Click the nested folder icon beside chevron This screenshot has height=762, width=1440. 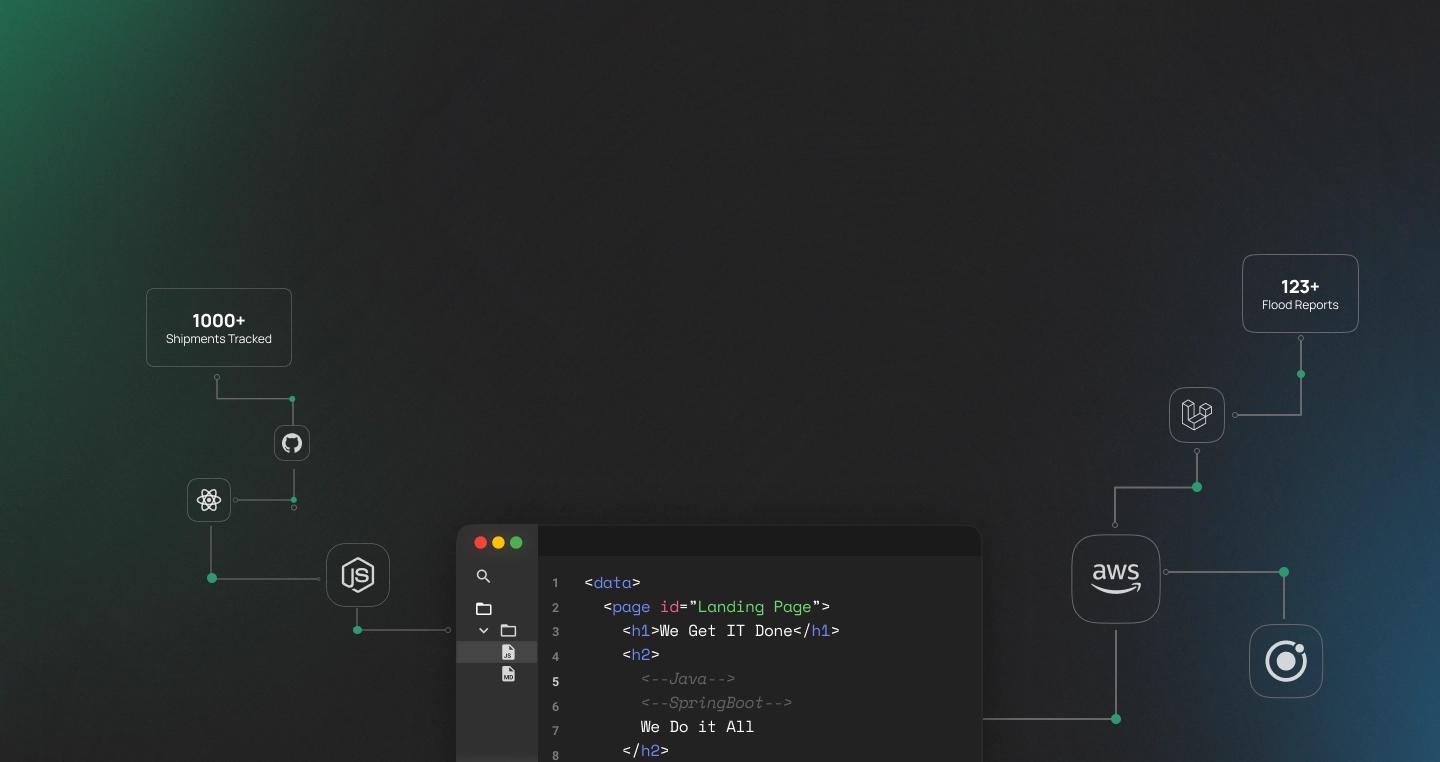click(x=508, y=630)
